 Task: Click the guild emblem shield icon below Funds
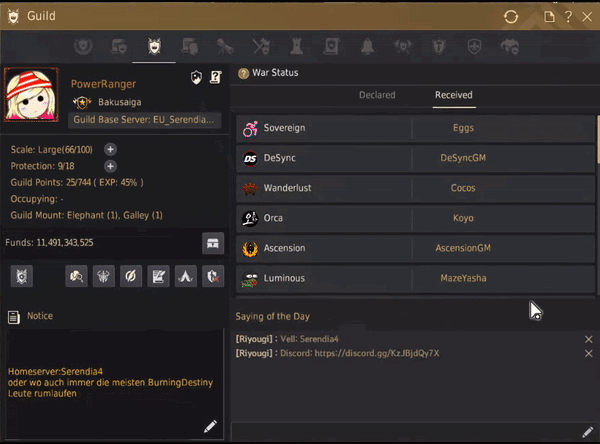tap(22, 276)
